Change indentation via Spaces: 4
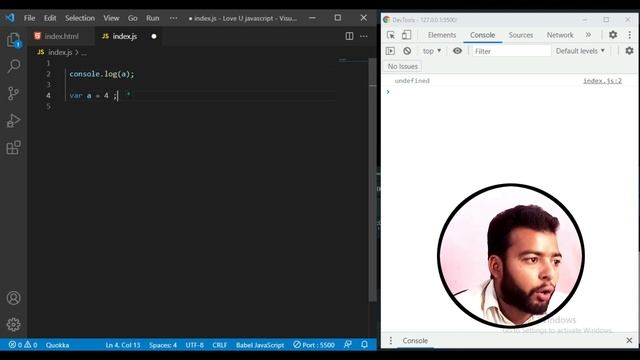640x360 pixels. point(163,345)
